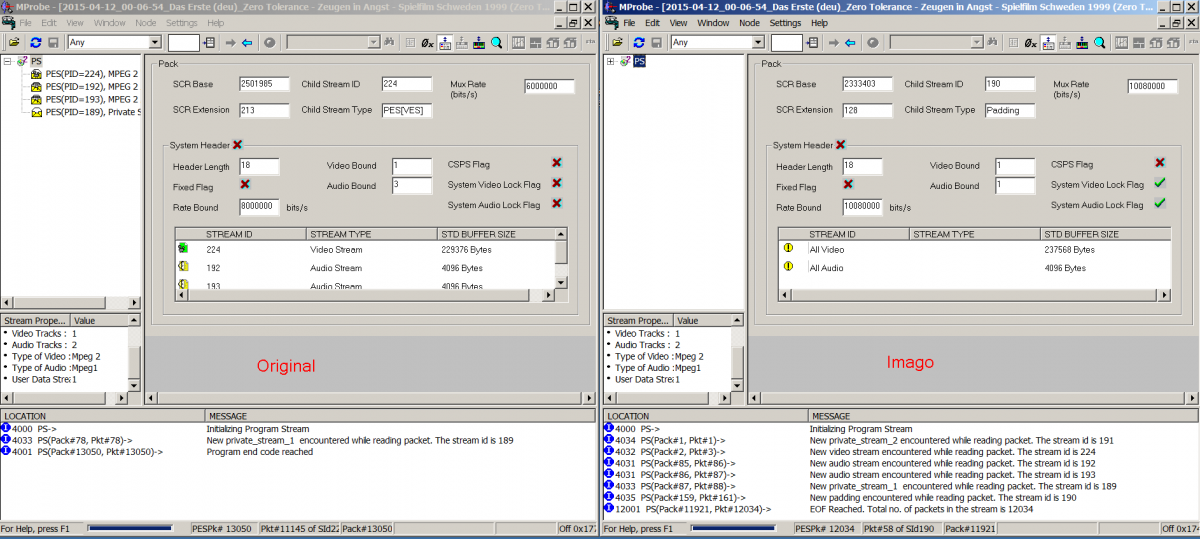Click the open file icon in Imago window toolbar

[618, 43]
